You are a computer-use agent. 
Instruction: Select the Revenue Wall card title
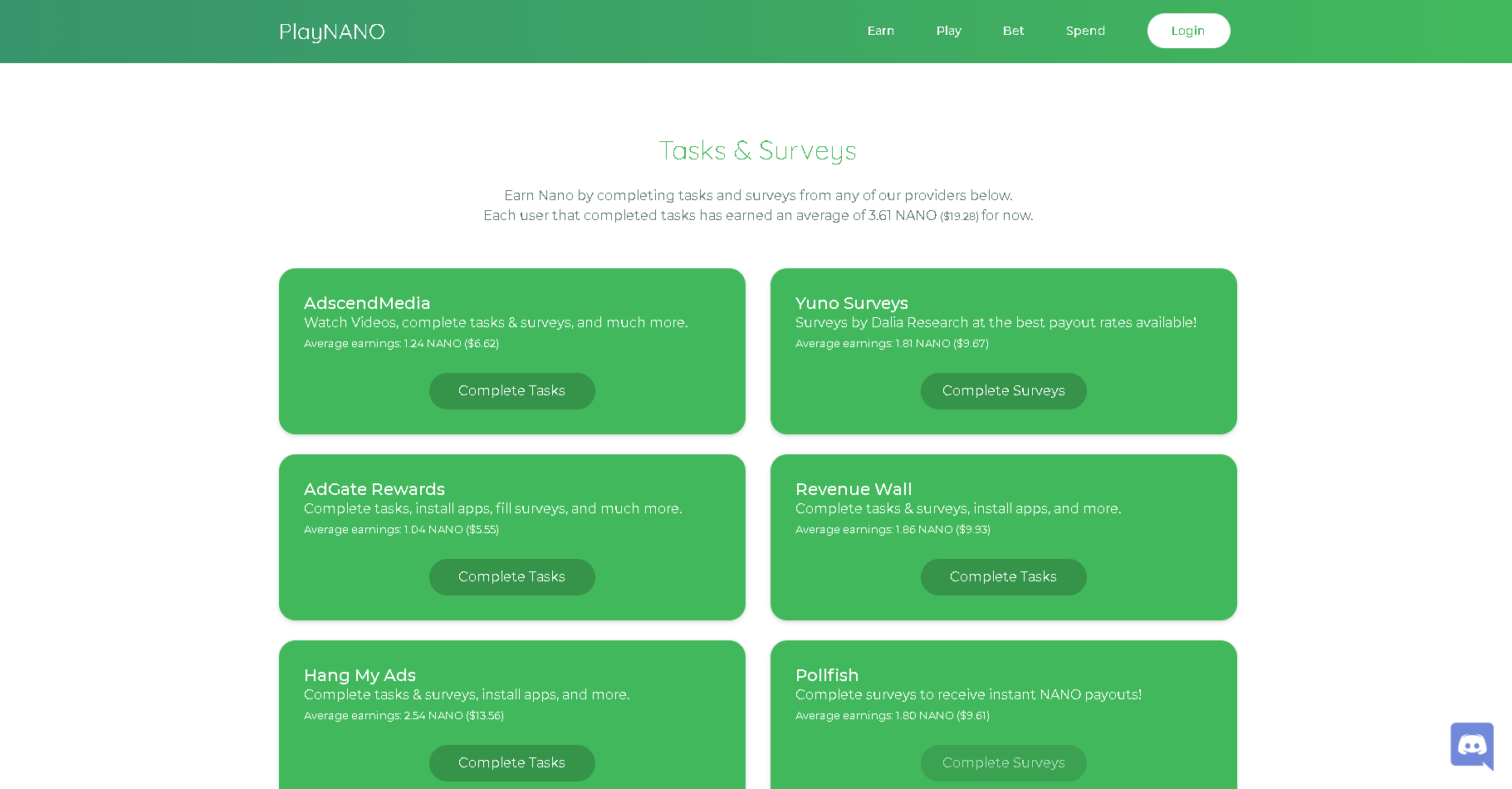(x=854, y=489)
